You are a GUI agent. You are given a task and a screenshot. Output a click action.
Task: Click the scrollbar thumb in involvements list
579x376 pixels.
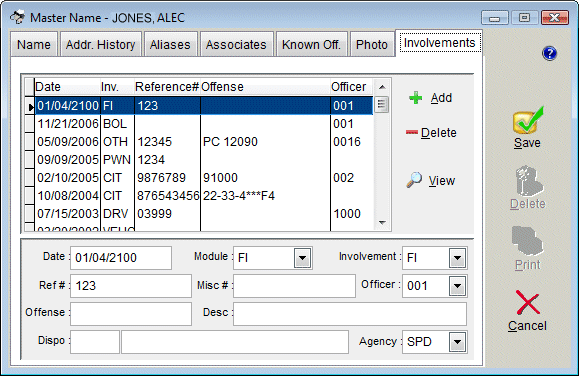(382, 105)
